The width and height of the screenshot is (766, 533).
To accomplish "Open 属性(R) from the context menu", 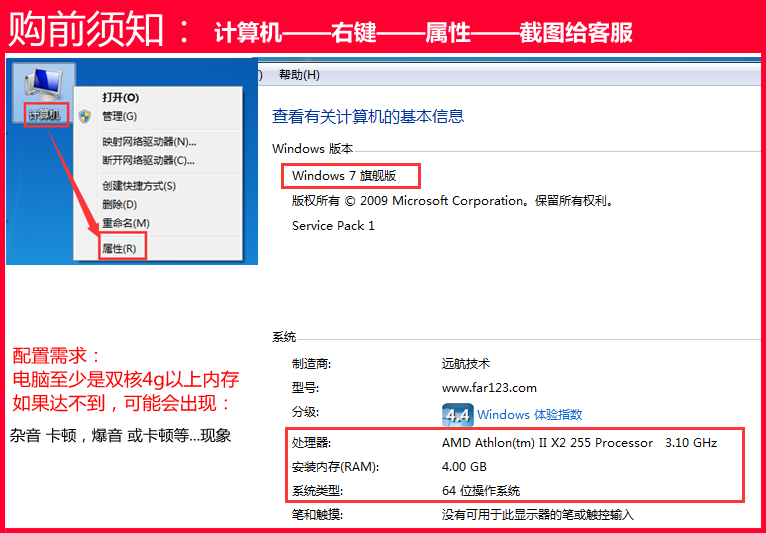I will coord(119,249).
